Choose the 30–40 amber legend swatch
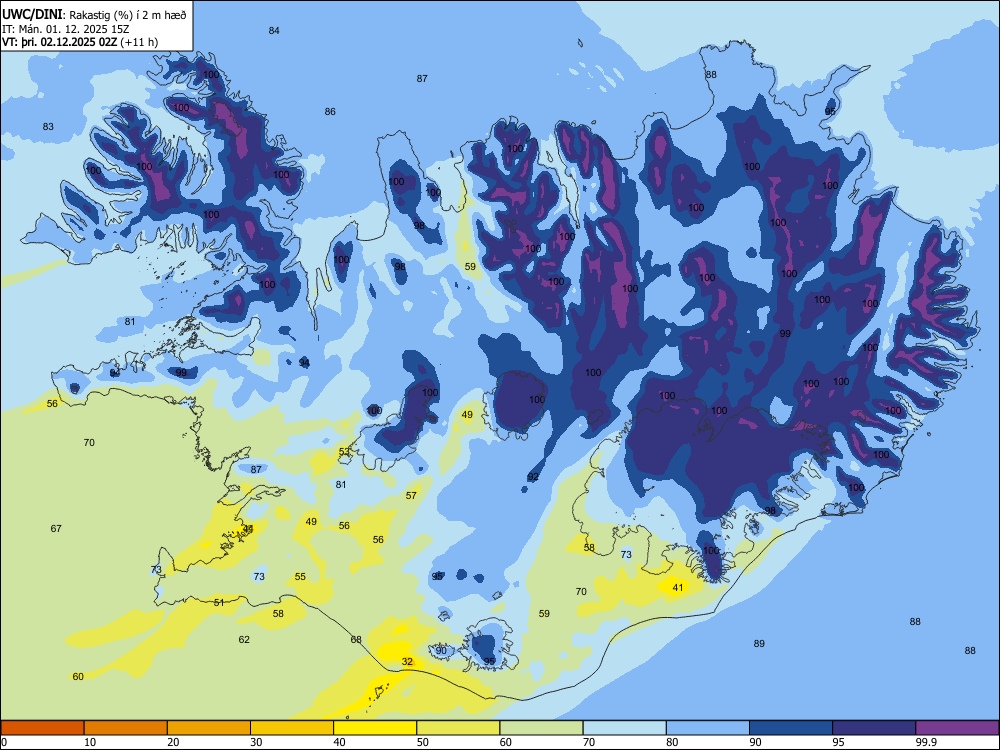 pos(292,728)
